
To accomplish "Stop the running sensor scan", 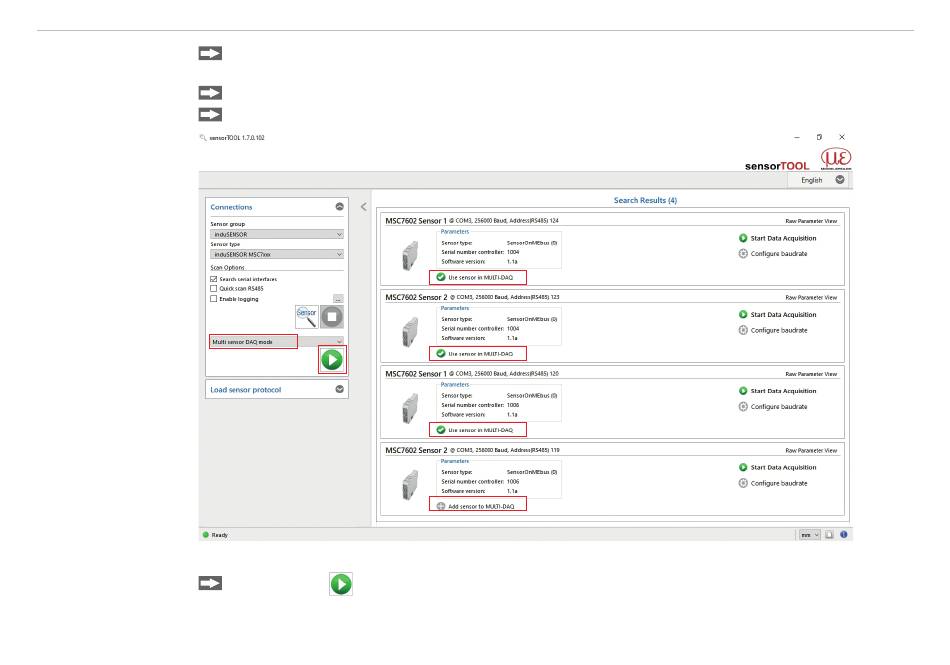I will pos(332,317).
